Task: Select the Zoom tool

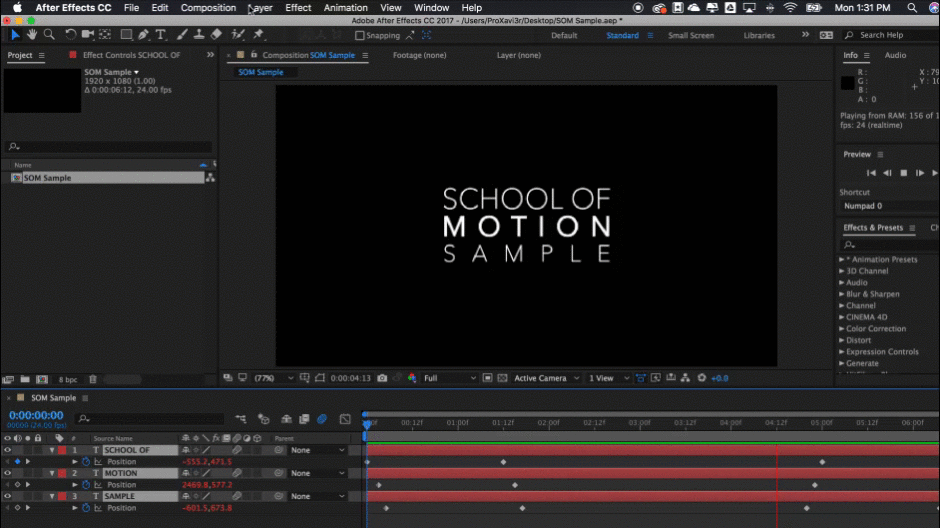Action: coord(49,35)
